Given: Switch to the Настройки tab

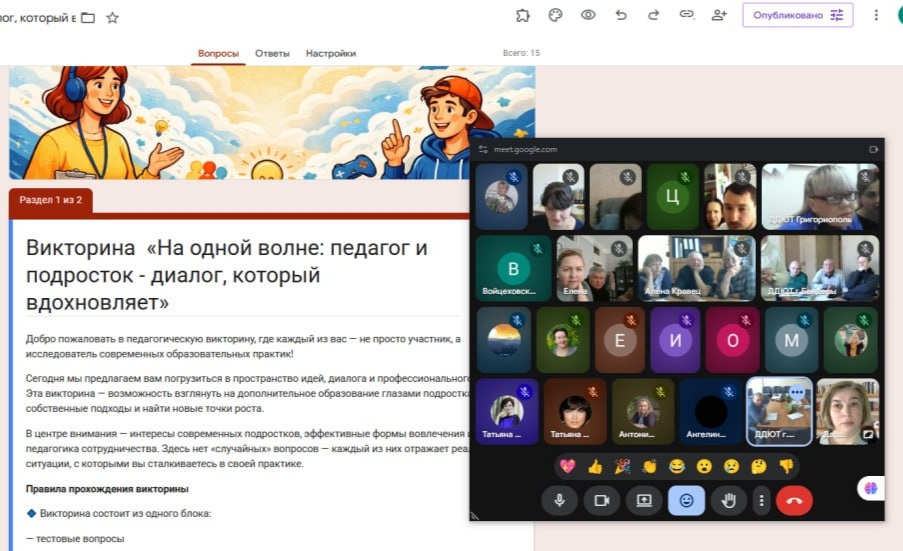Looking at the screenshot, I should coord(331,53).
